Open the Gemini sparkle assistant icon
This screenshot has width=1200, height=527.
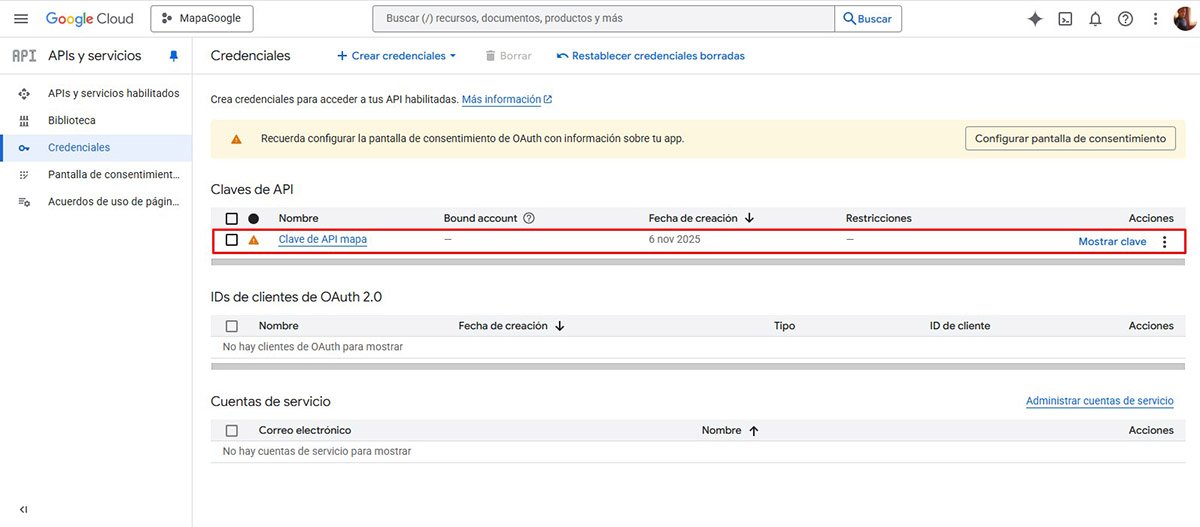click(1035, 19)
